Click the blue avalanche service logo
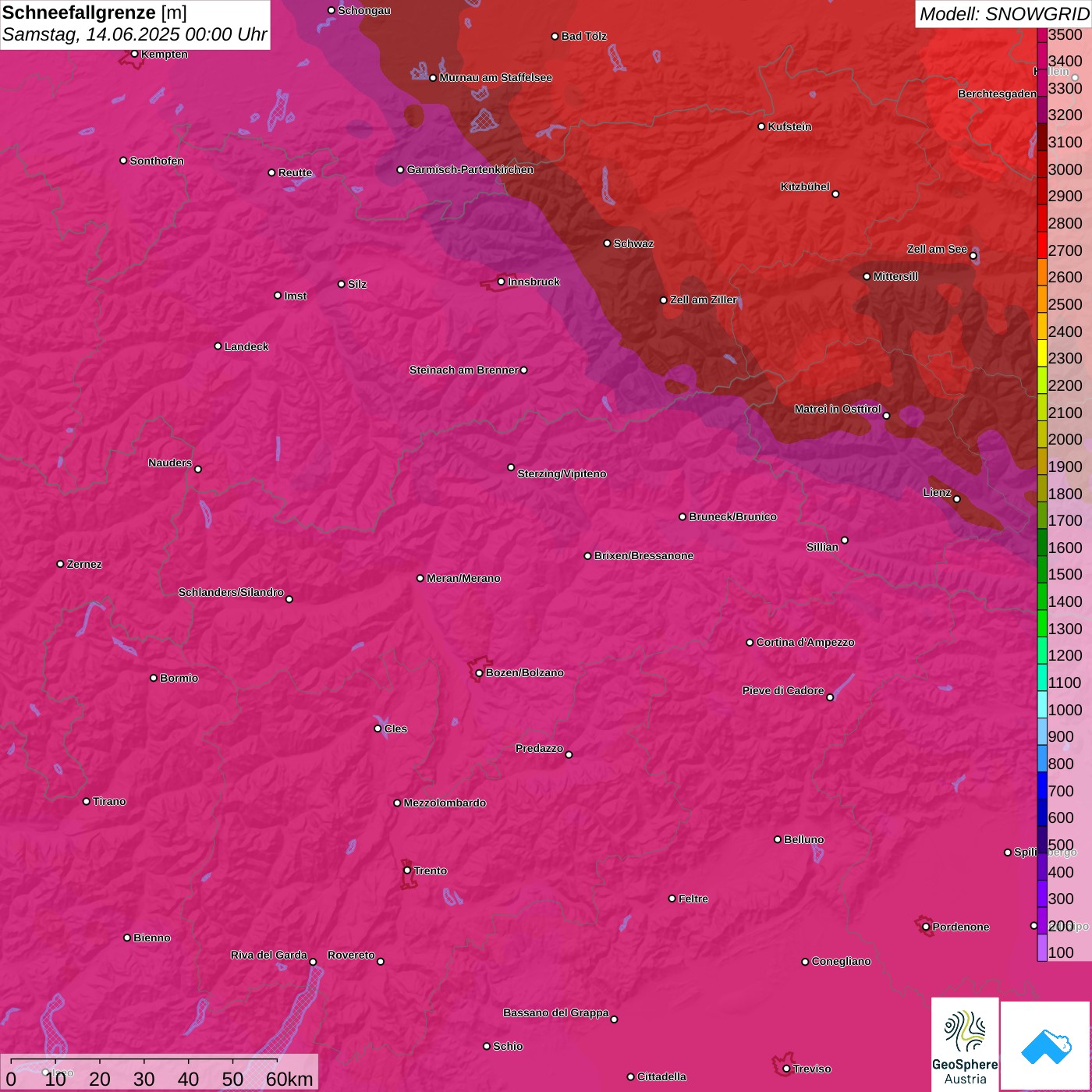 [x=1046, y=1047]
